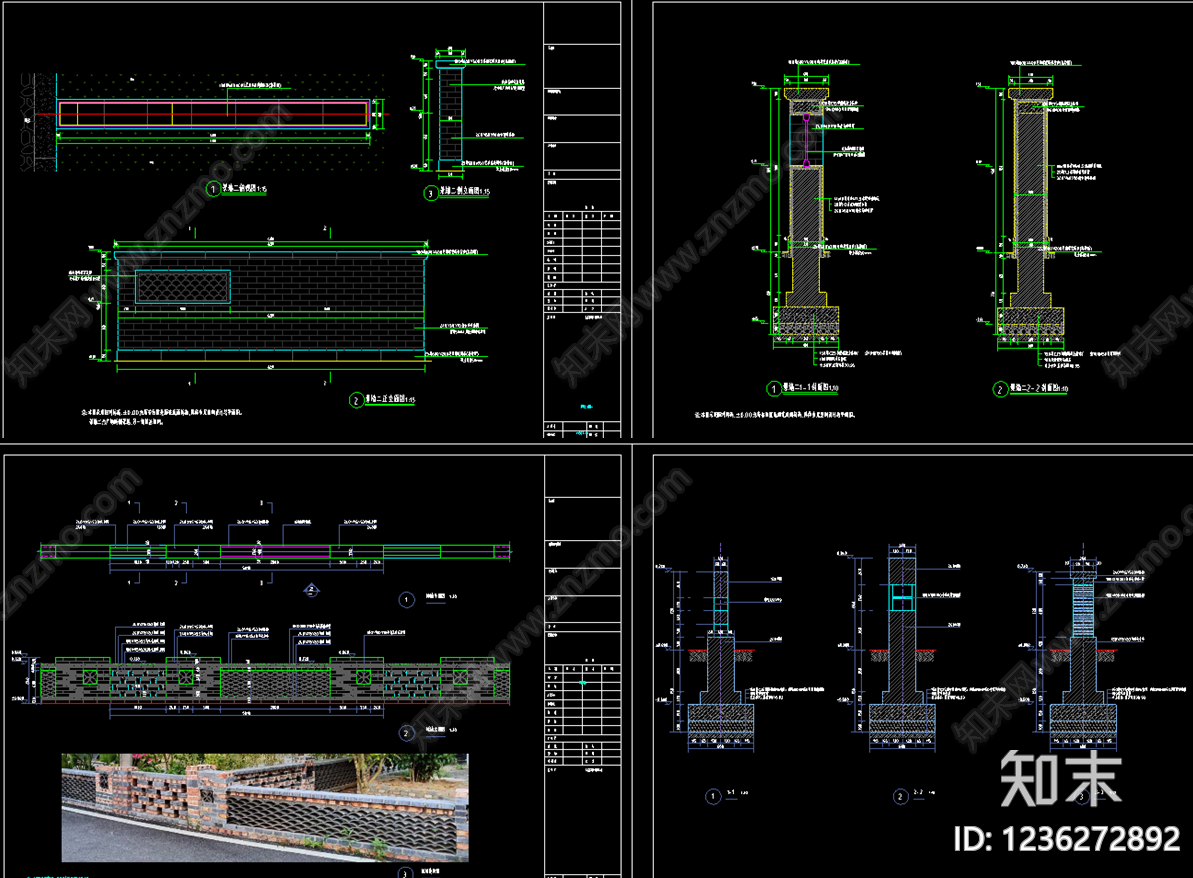Select the magenta baluster in the pillar section
This screenshot has width=1193, height=878.
click(806, 140)
